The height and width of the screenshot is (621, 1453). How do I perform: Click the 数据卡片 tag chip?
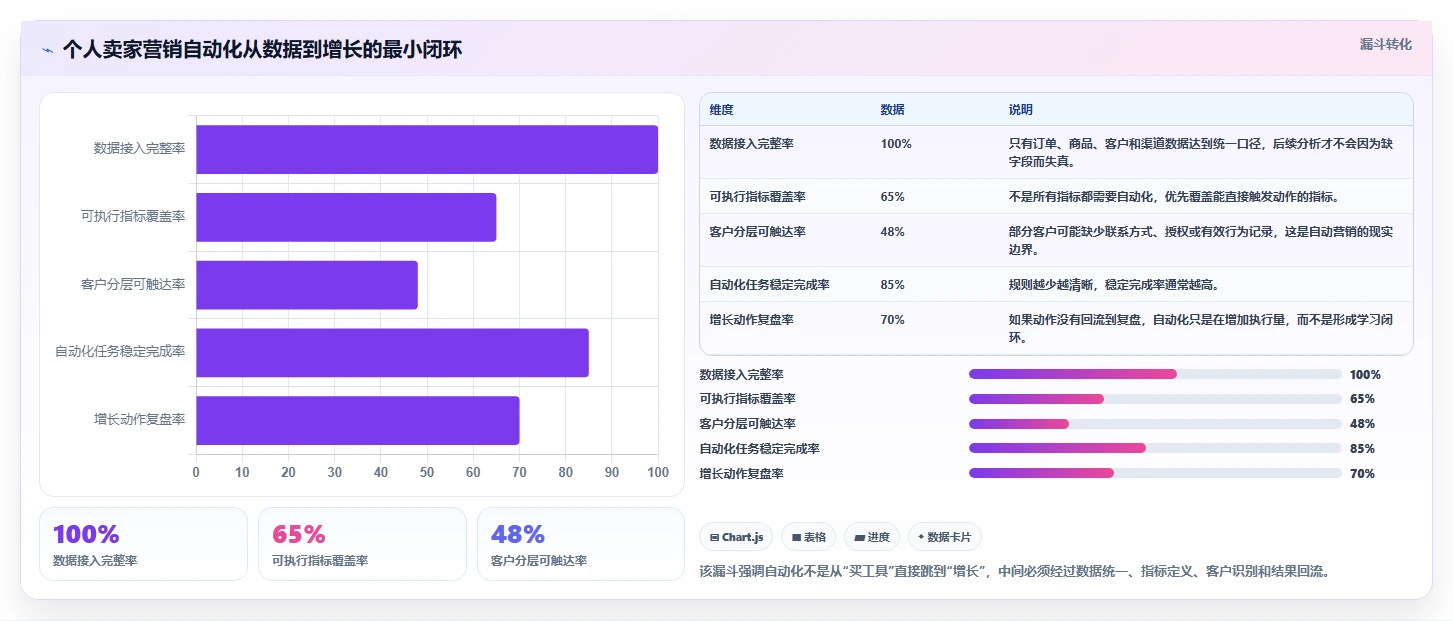(945, 537)
